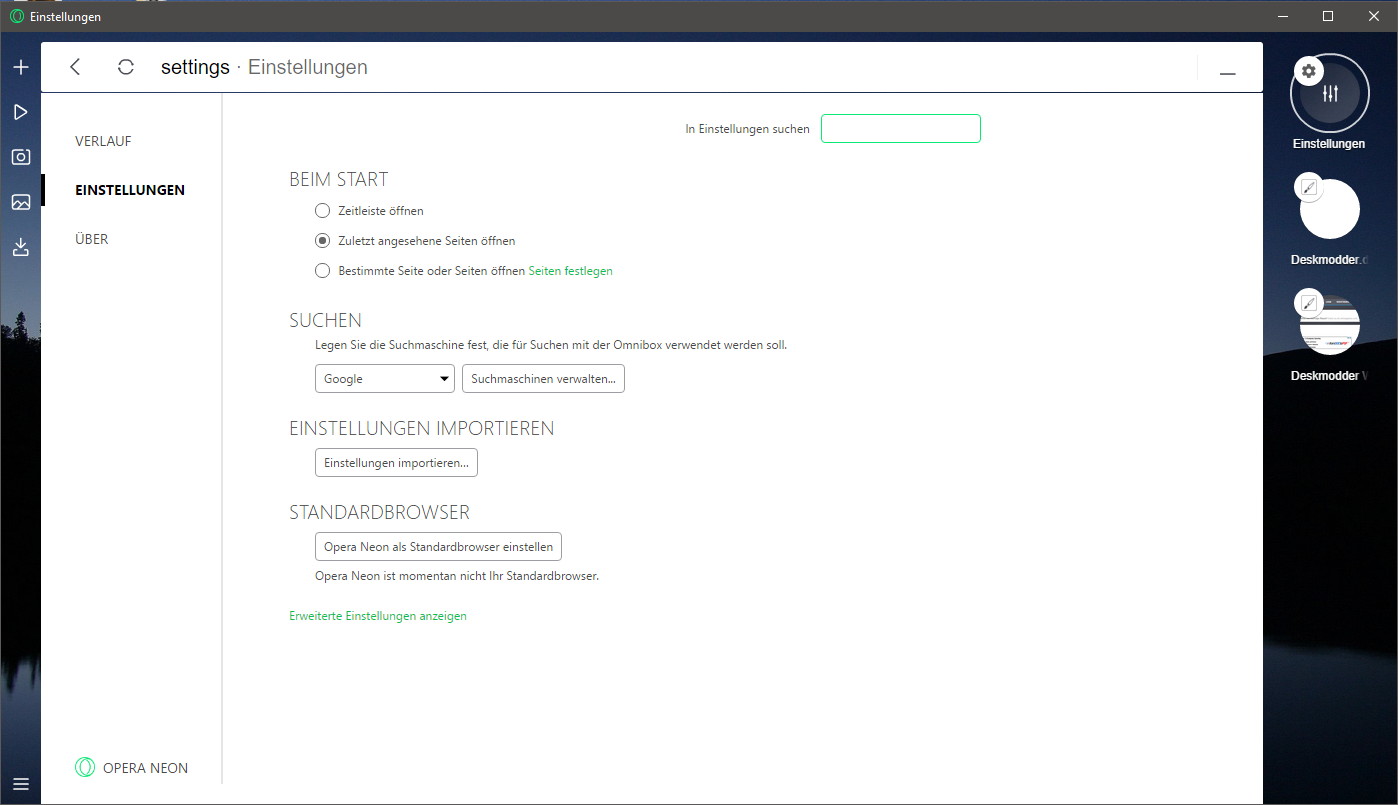This screenshot has width=1398, height=805.
Task: Open a new tab with plus icon
Action: [21, 67]
